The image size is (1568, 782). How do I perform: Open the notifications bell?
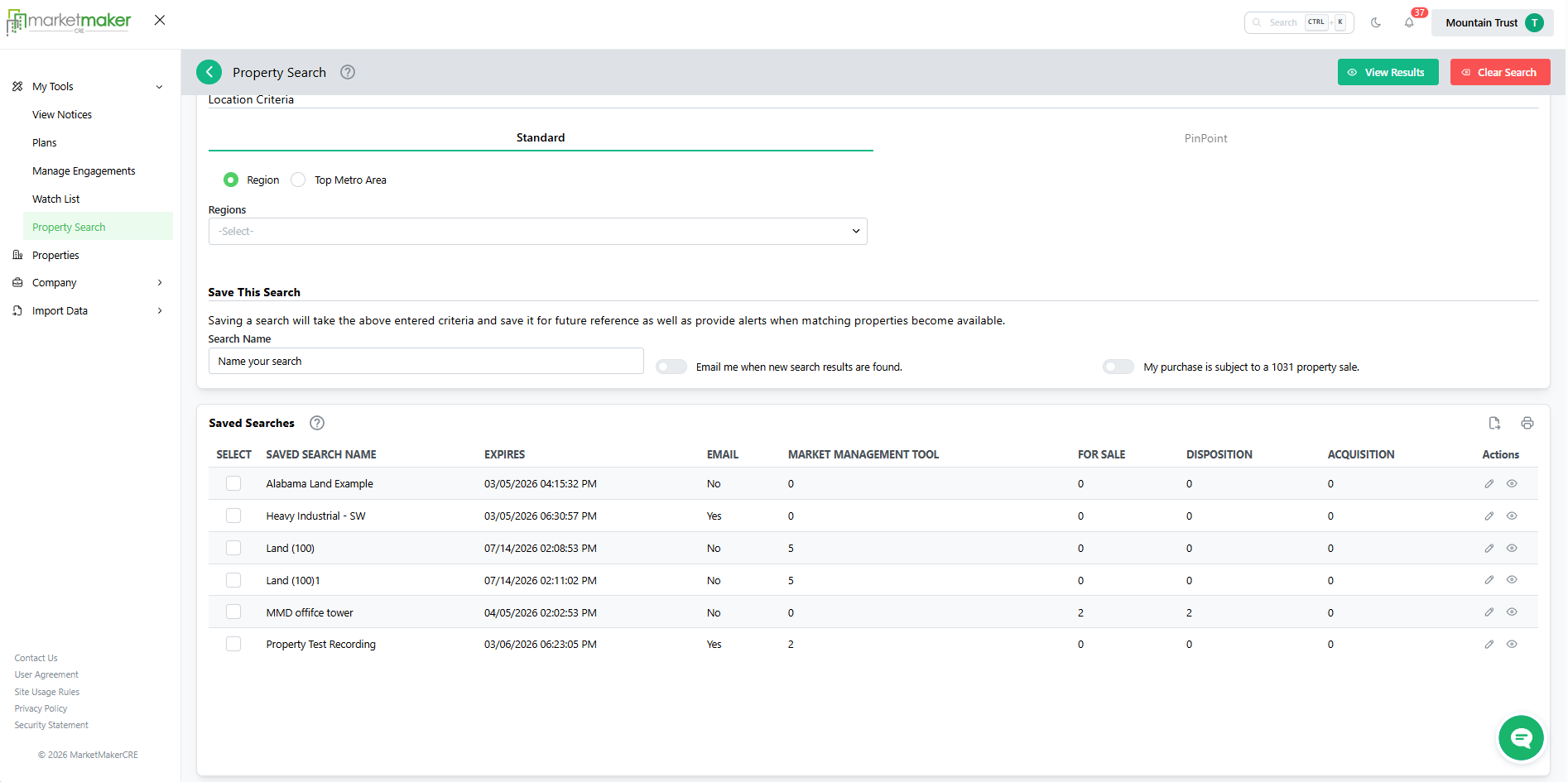pyautogui.click(x=1409, y=22)
